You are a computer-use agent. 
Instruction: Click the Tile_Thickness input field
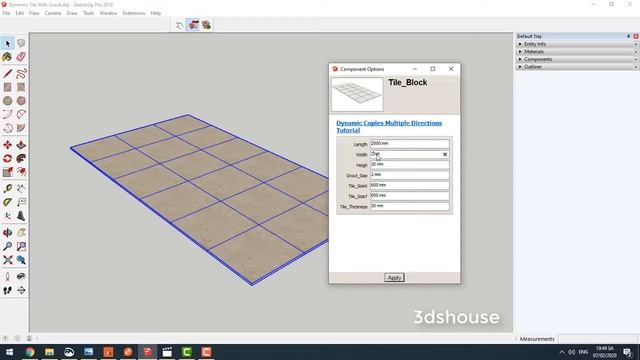410,207
